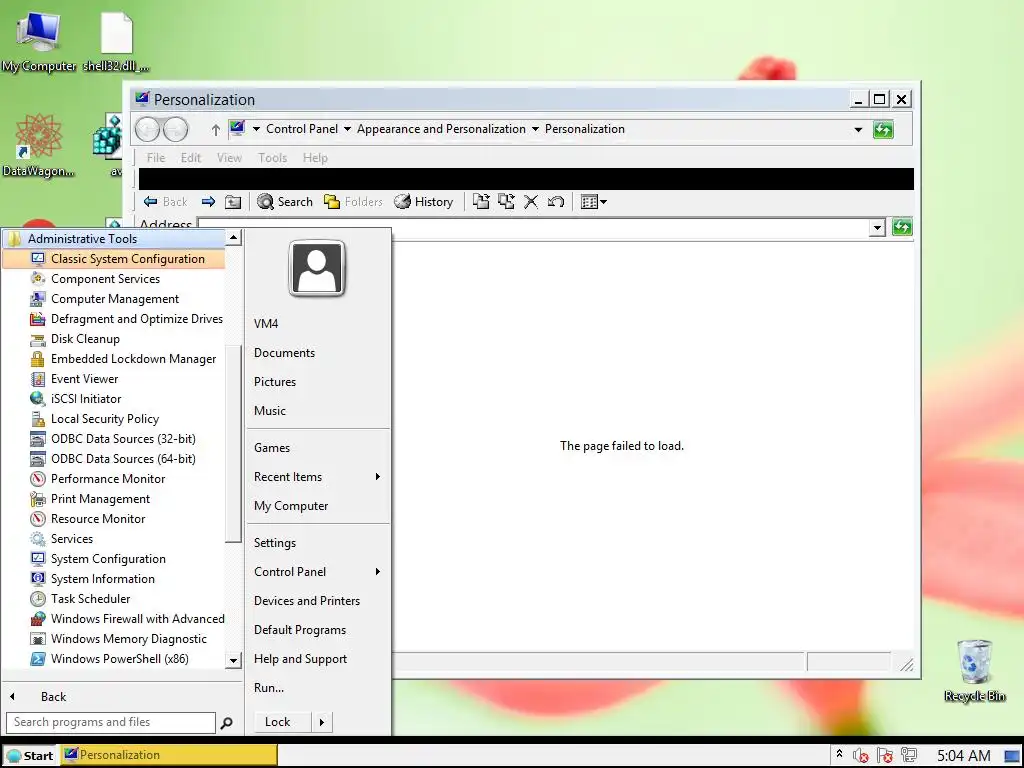Viewport: 1024px width, 768px height.
Task: Click the Start button
Action: 30,756
